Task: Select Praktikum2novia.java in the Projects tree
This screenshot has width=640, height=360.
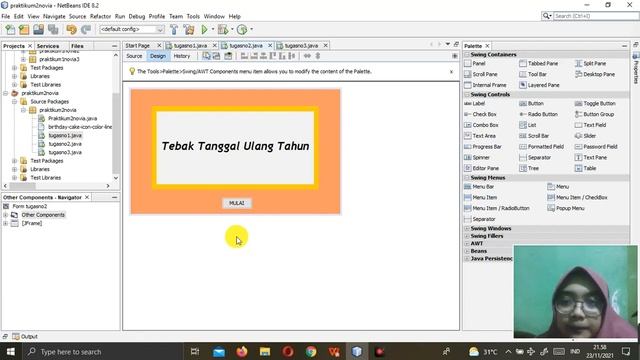Action: [72, 118]
